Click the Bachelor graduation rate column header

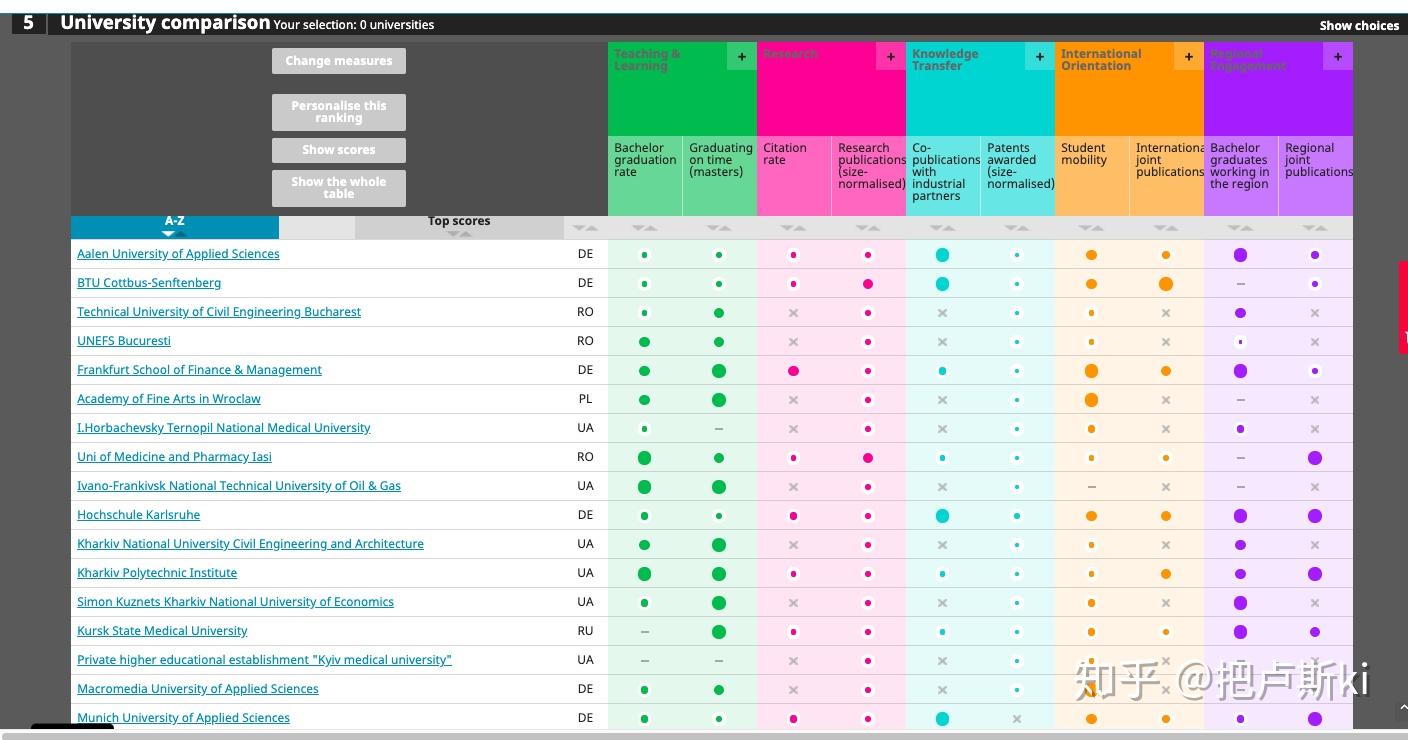coord(645,176)
